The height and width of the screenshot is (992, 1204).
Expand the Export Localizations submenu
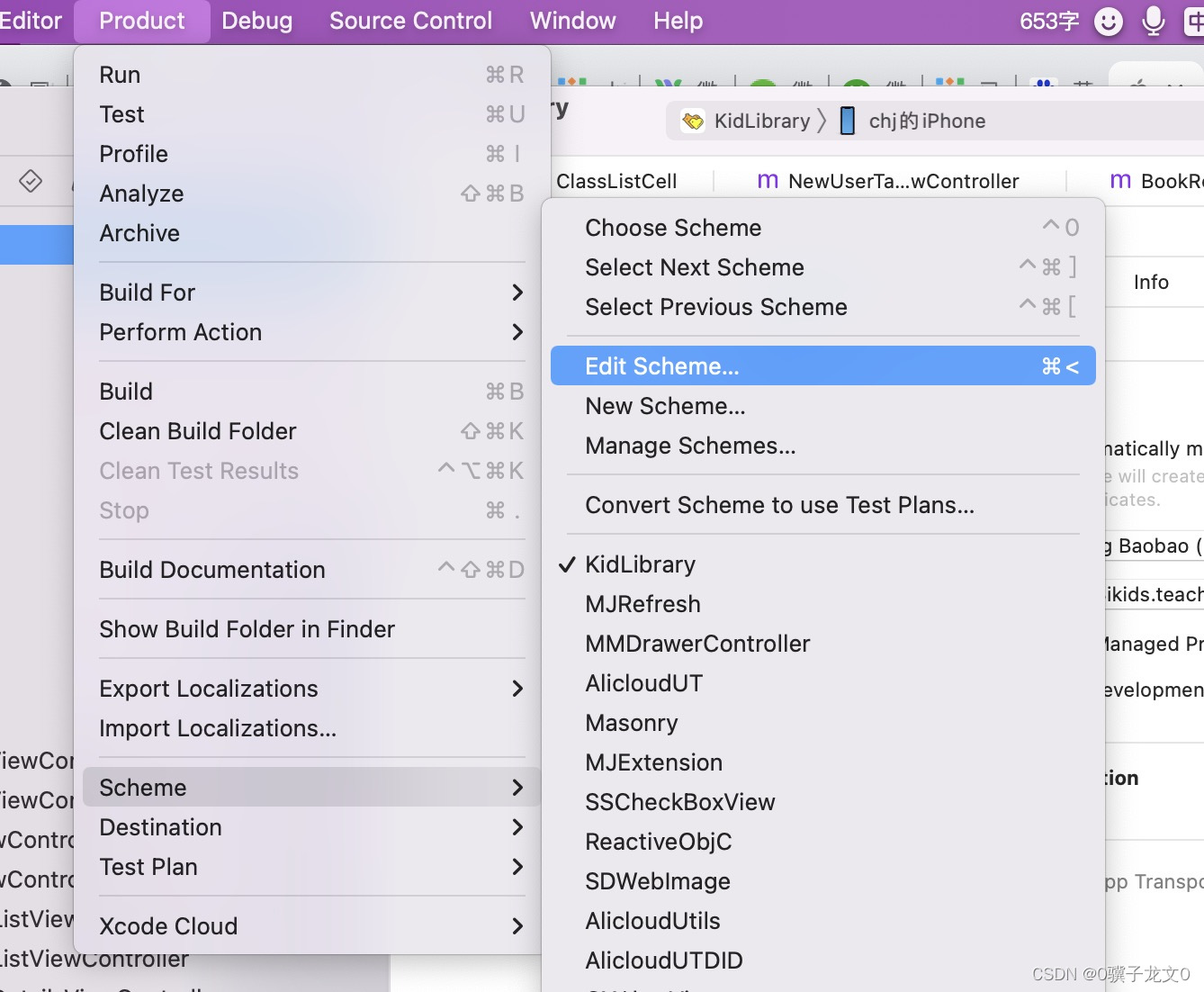311,689
